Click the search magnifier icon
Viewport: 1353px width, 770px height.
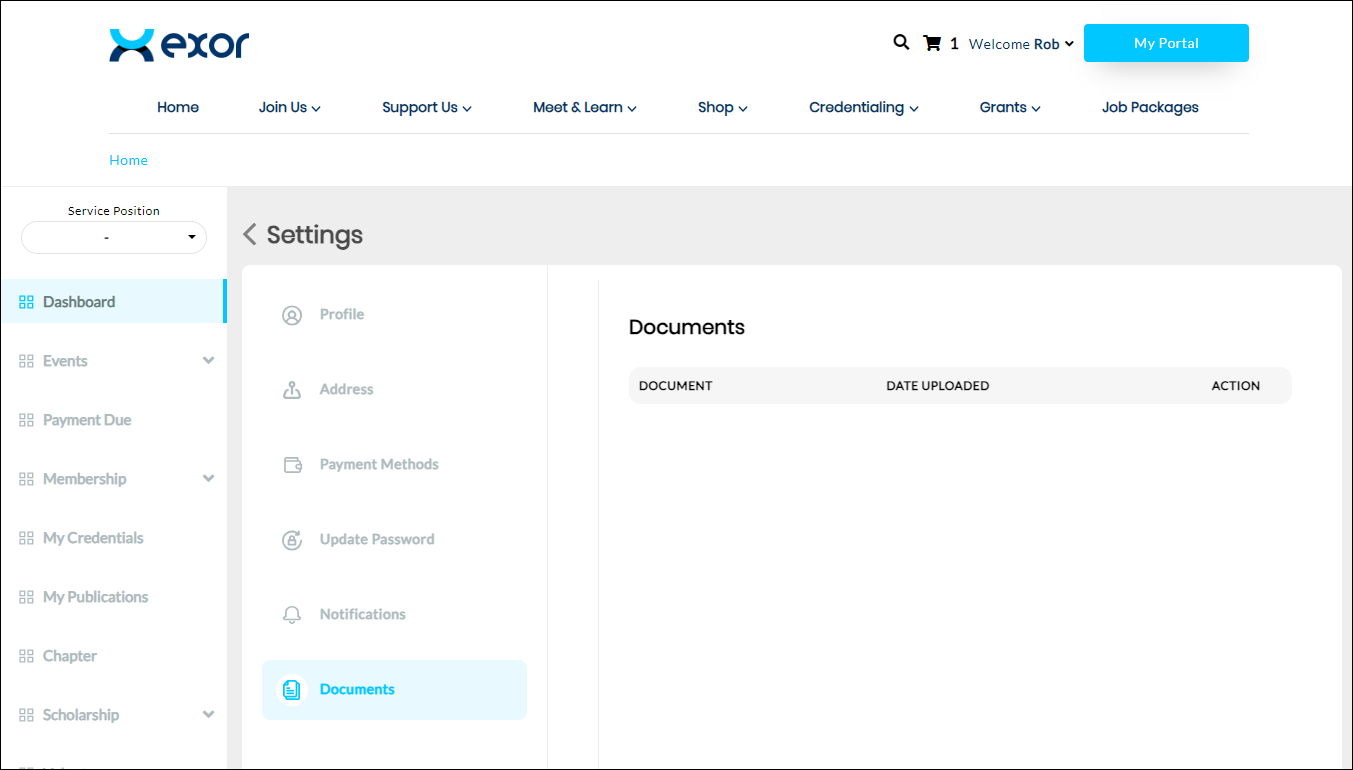tap(901, 42)
